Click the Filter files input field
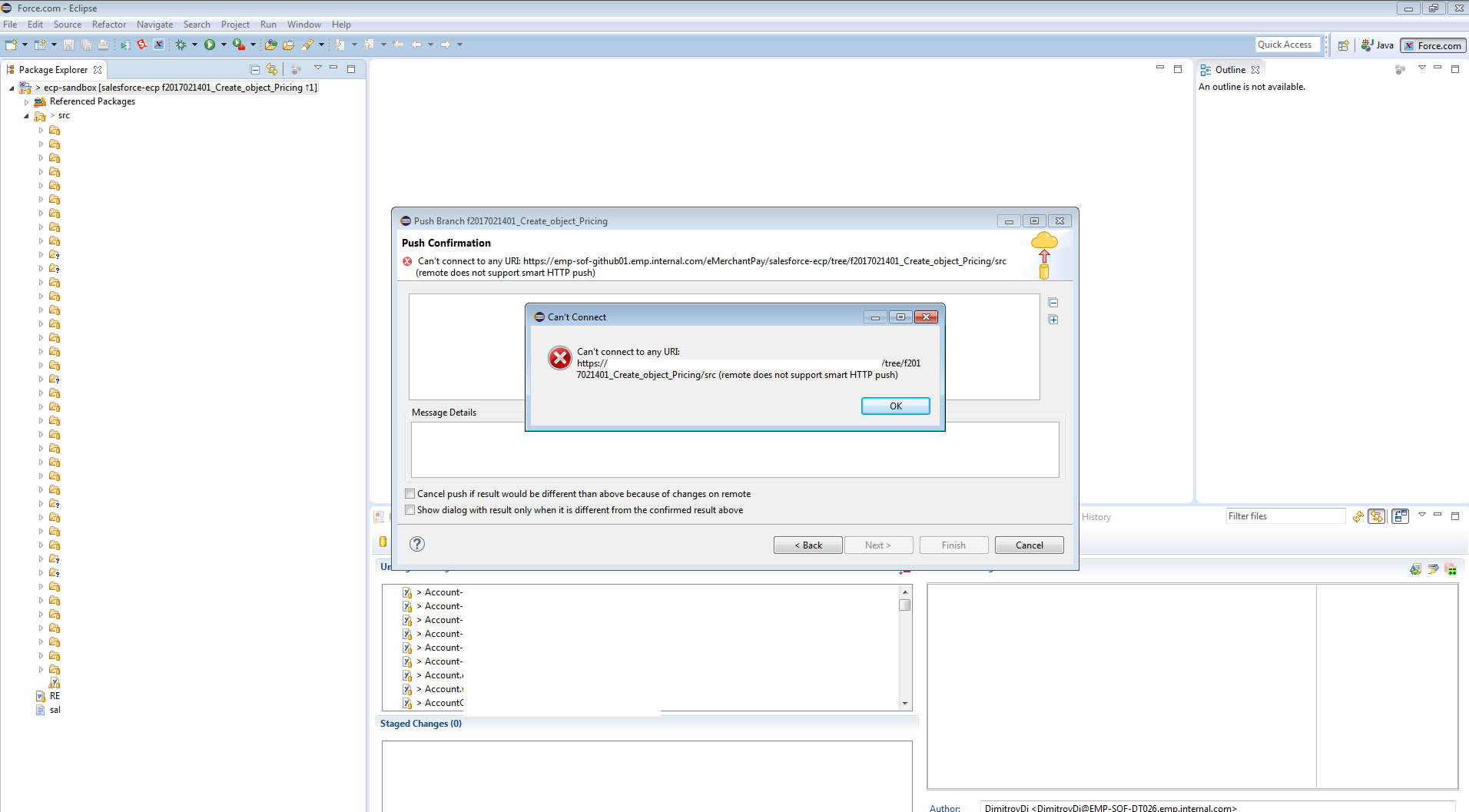This screenshot has height=812, width=1469. click(1285, 516)
